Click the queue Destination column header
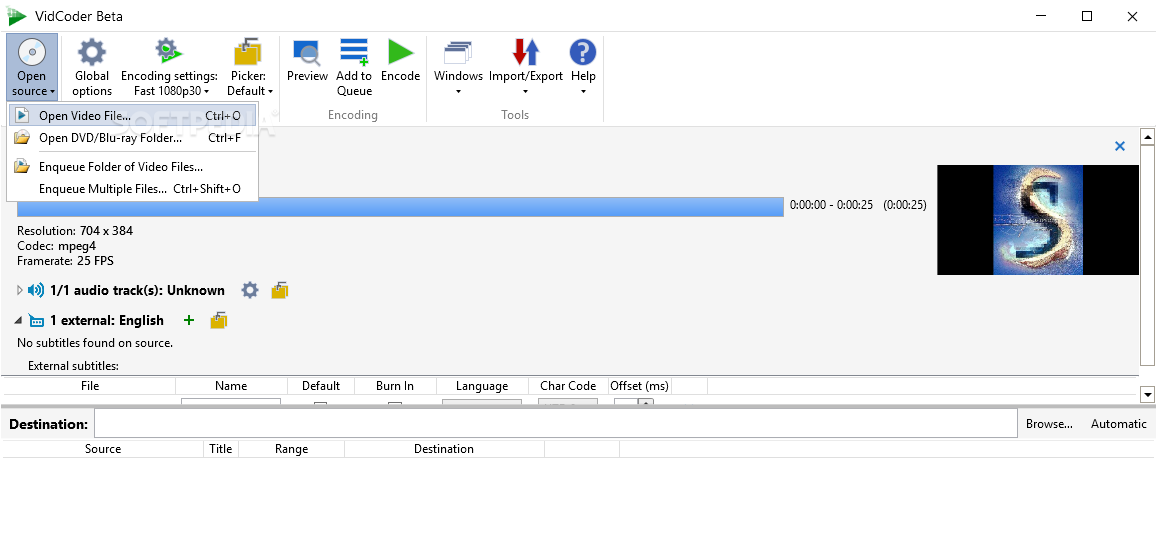Image resolution: width=1157 pixels, height=548 pixels. (x=443, y=448)
